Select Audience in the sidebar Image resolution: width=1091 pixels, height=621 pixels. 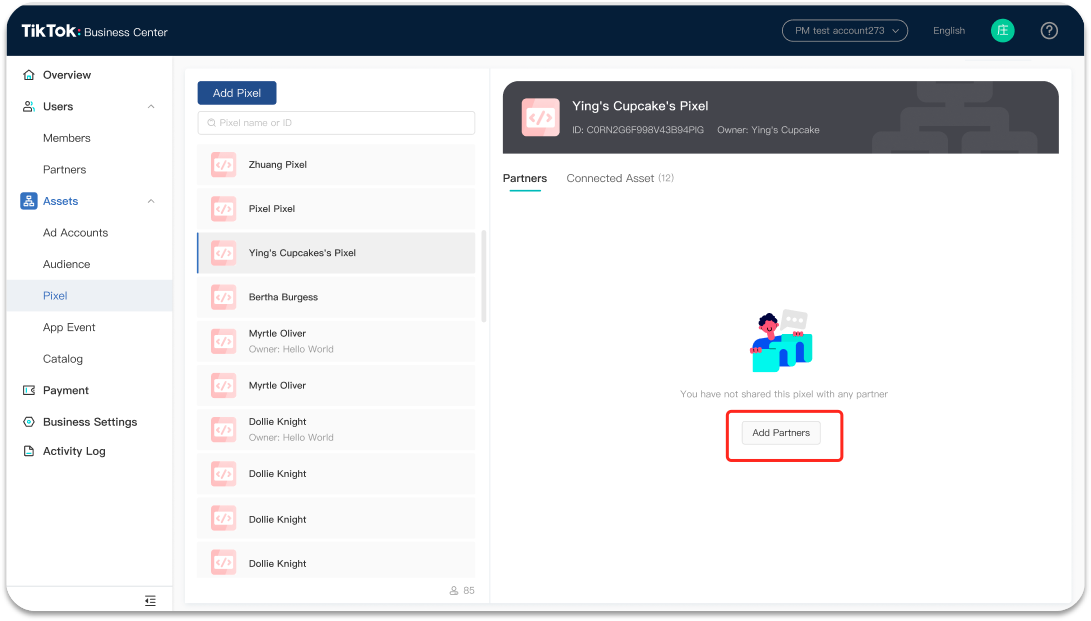[67, 264]
